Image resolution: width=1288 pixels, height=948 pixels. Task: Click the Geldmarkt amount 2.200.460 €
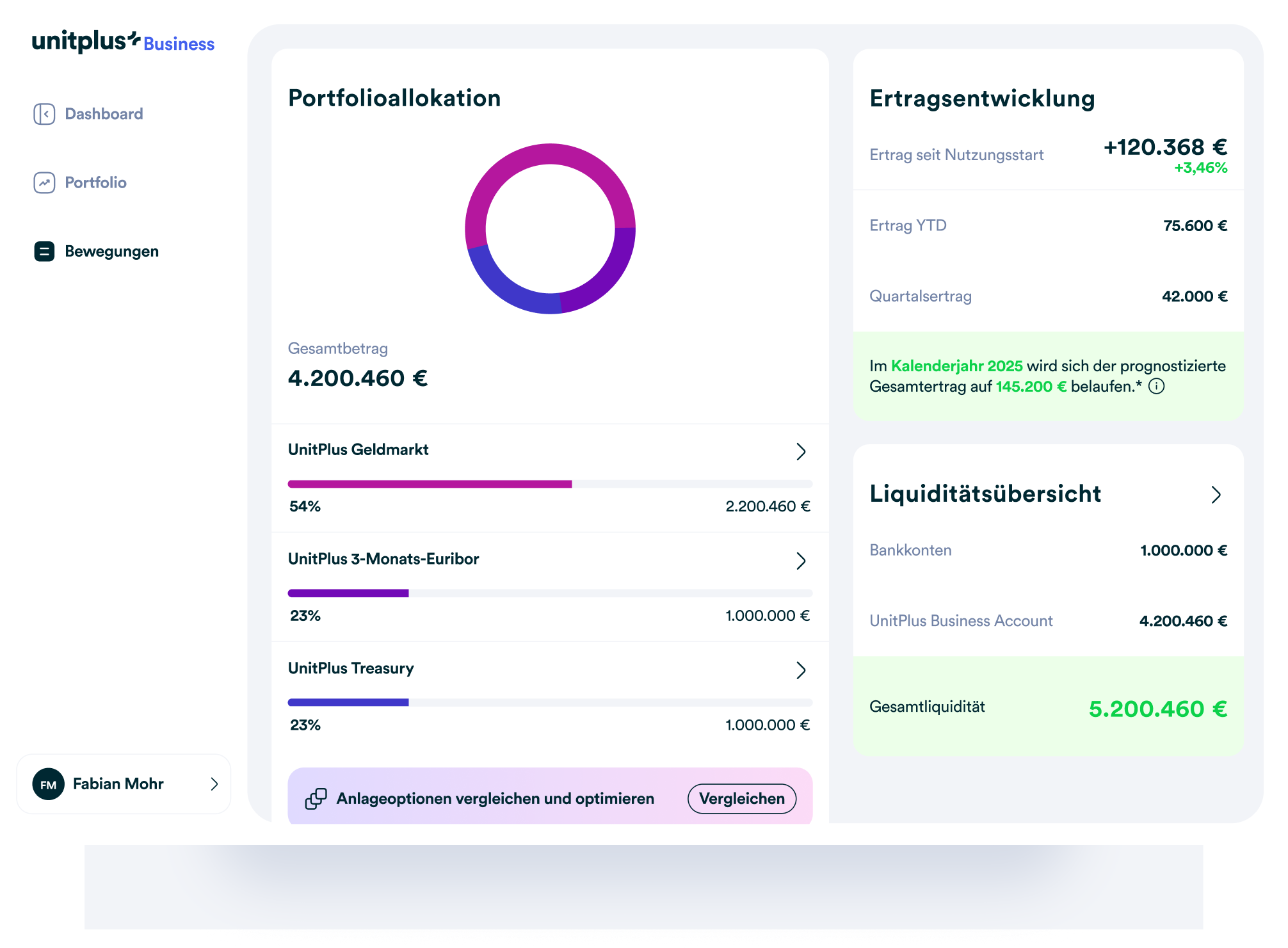coord(768,506)
